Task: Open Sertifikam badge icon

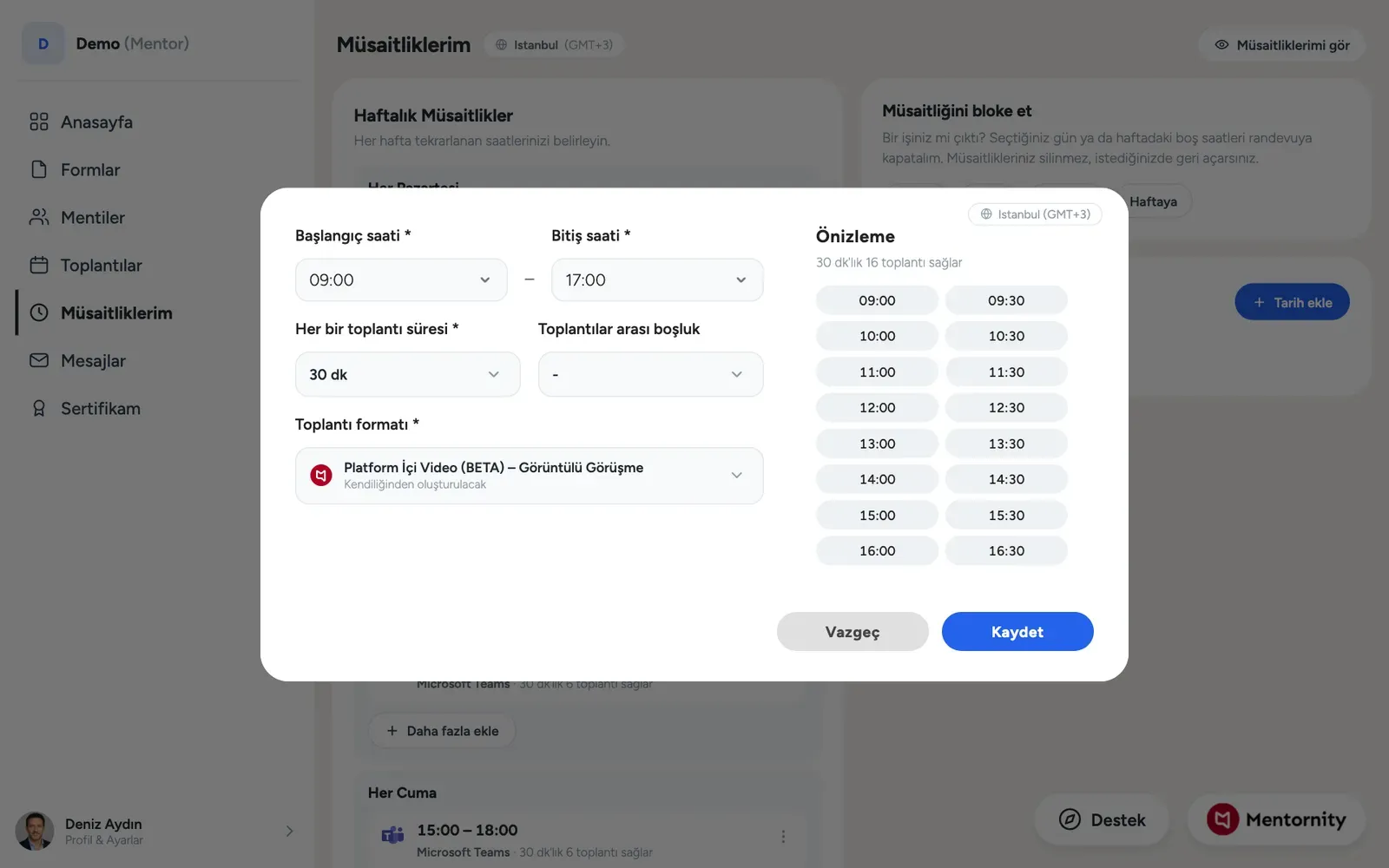Action: tap(39, 408)
